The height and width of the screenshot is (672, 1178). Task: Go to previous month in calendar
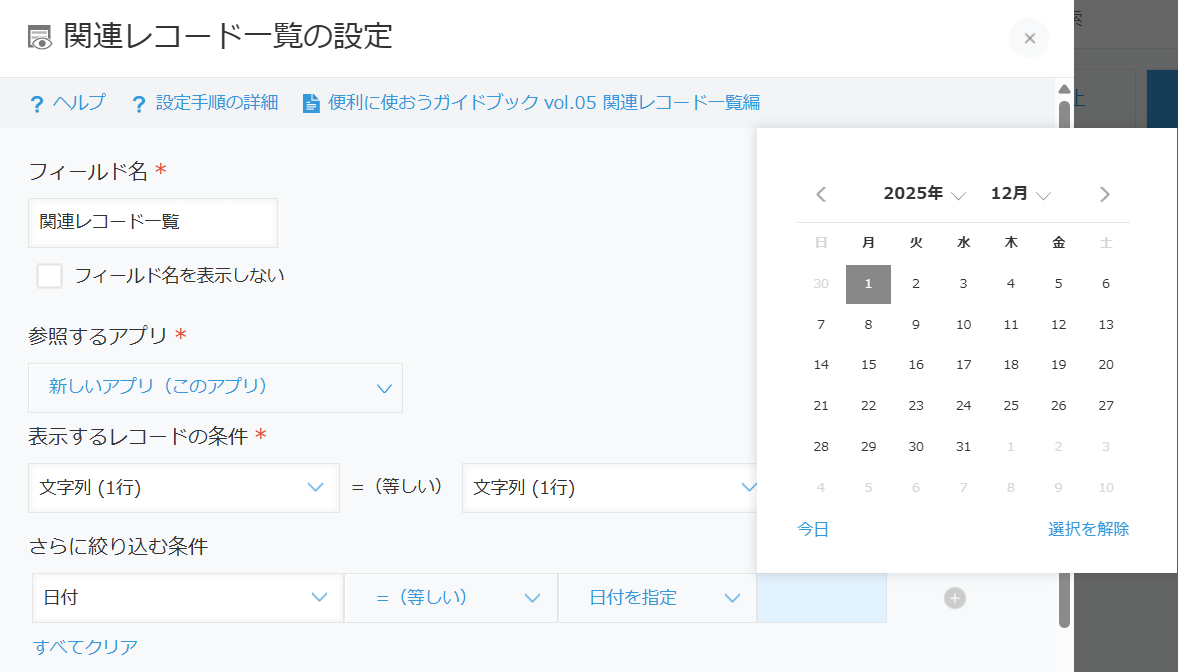pyautogui.click(x=821, y=194)
